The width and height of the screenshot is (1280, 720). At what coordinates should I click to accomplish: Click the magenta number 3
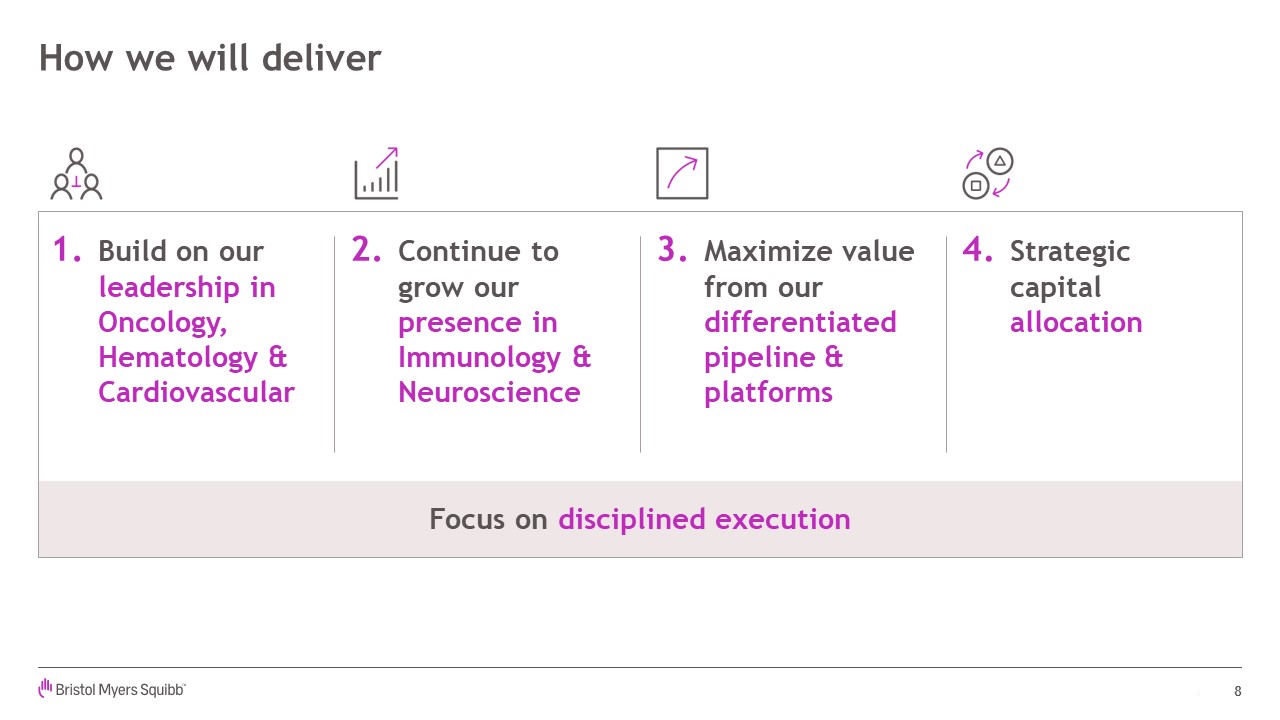point(673,250)
